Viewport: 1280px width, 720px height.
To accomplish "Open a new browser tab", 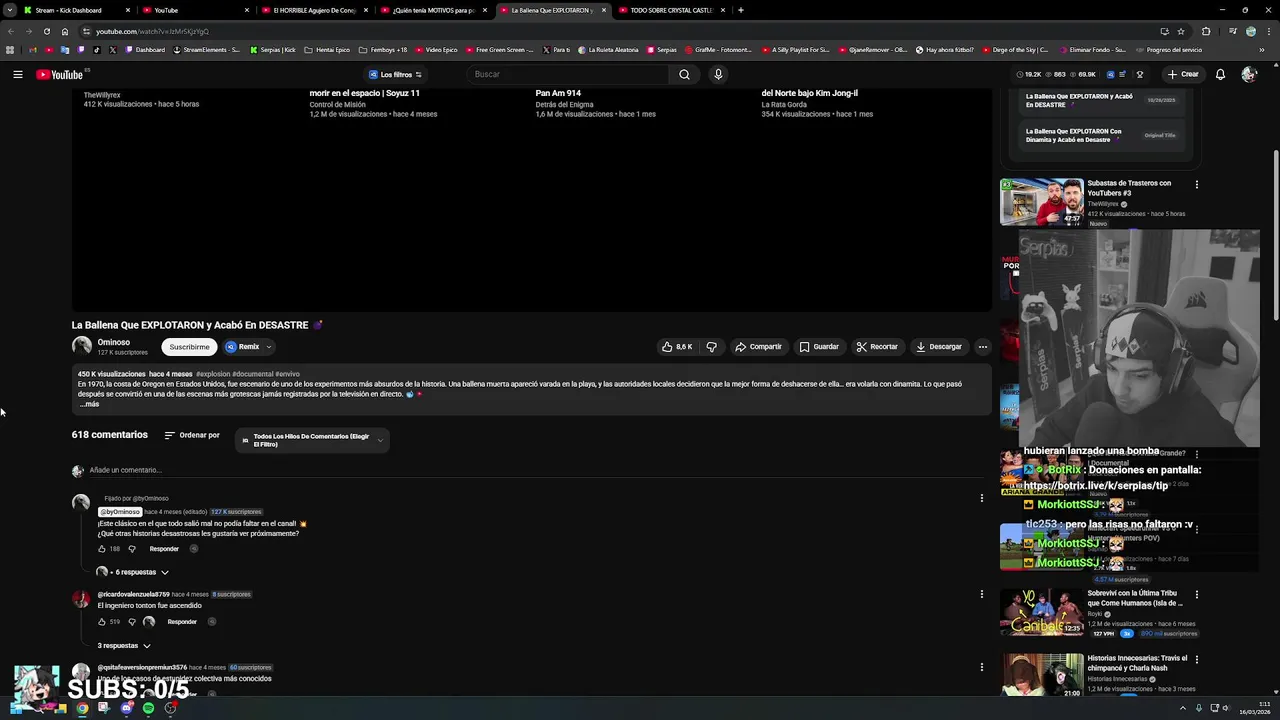I will coord(740,10).
